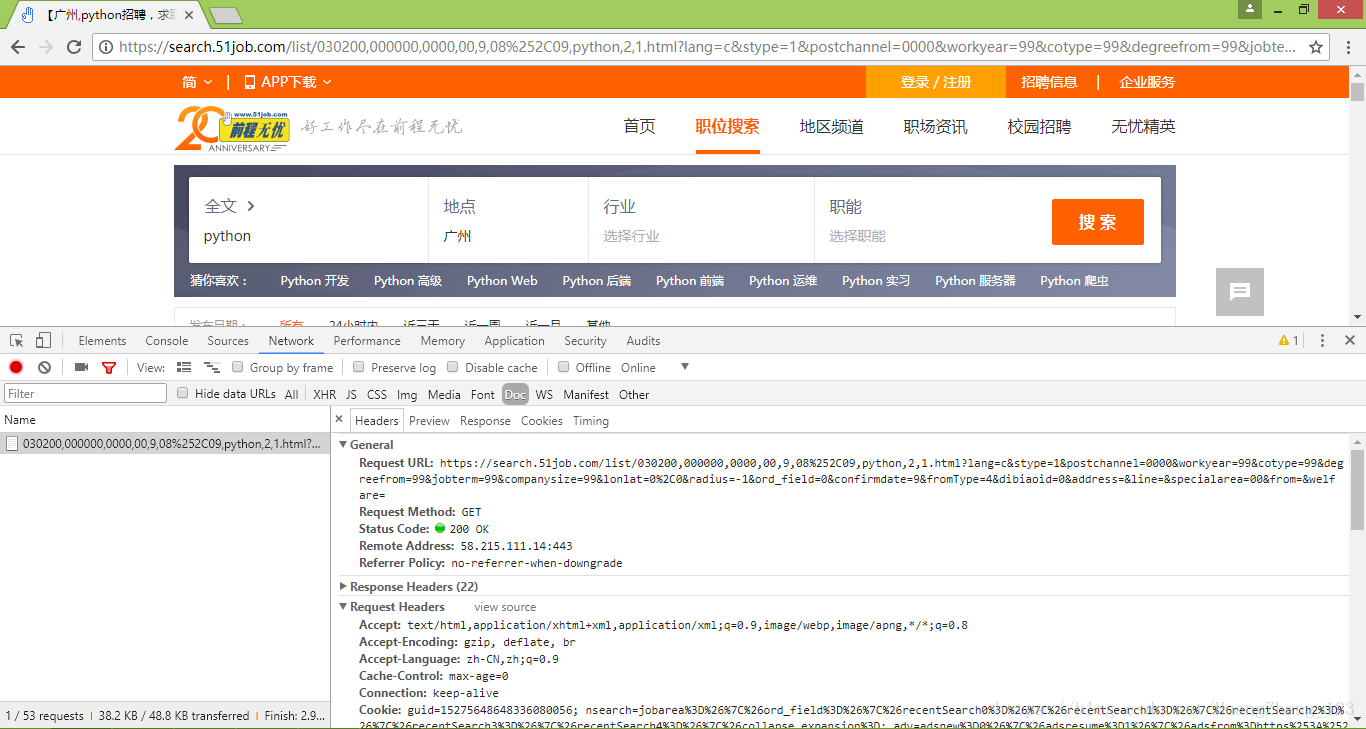Open 校园招聘 navigation item

tap(1039, 126)
